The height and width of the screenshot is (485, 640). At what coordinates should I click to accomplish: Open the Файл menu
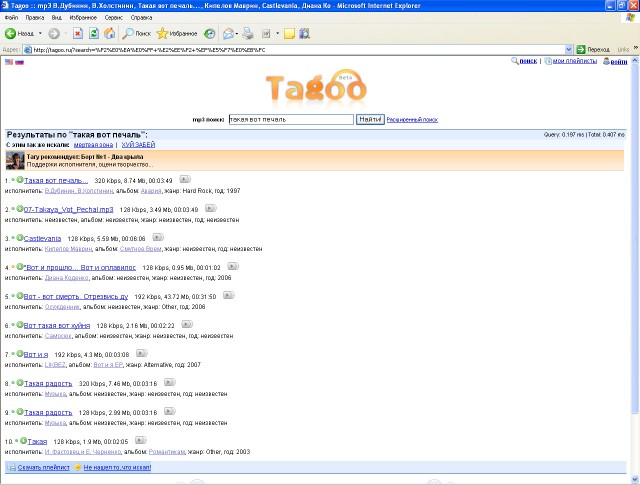click(11, 18)
